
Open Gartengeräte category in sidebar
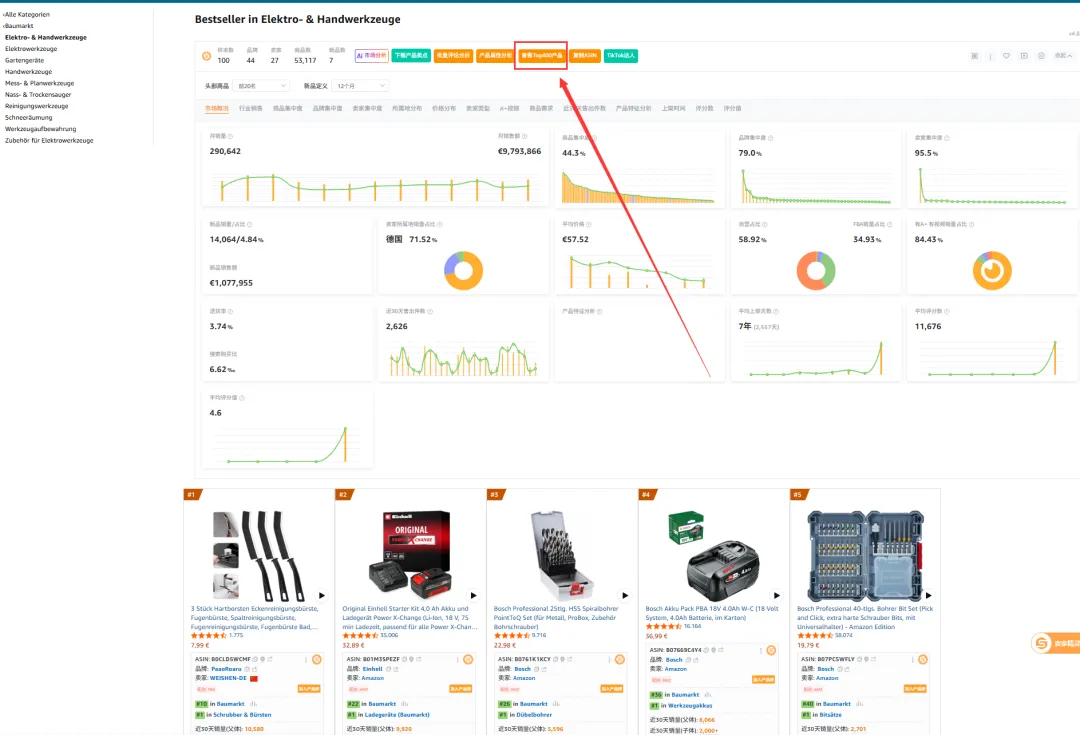(24, 61)
